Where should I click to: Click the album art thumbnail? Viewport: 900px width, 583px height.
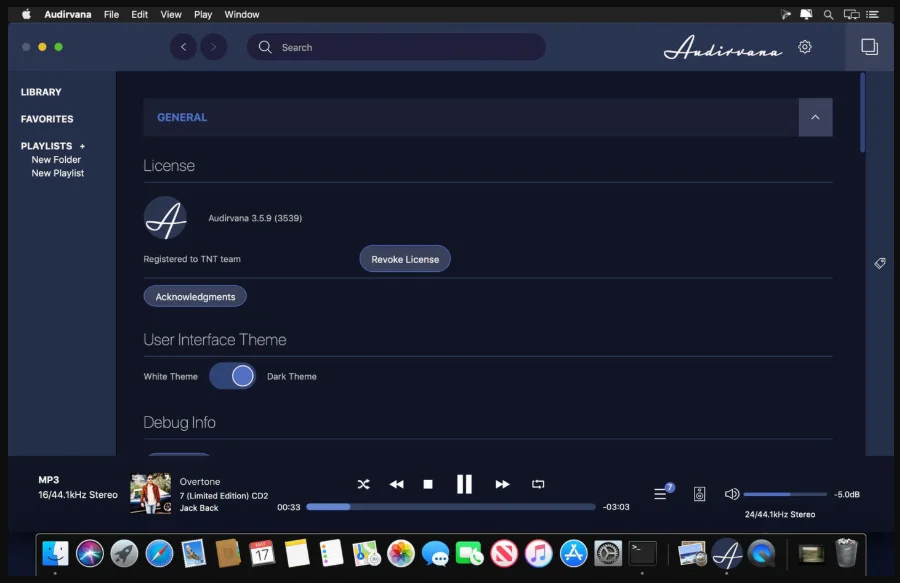(150, 493)
